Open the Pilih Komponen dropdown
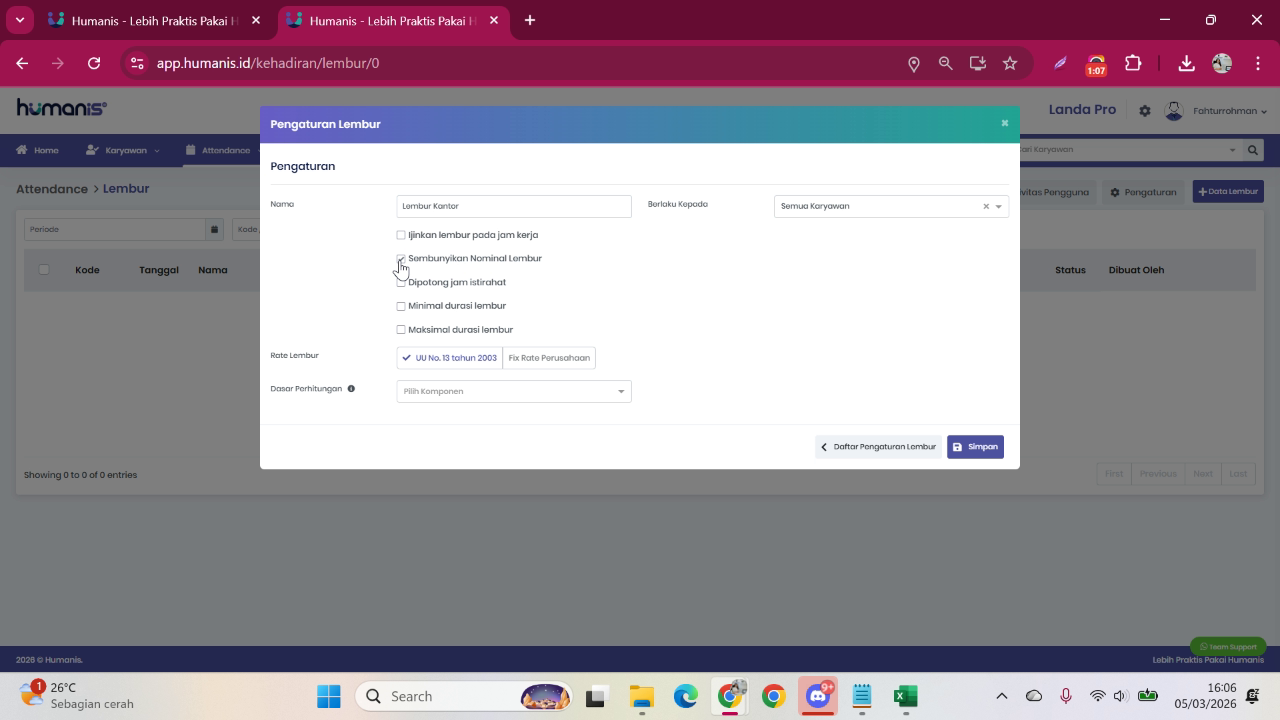Image resolution: width=1280 pixels, height=720 pixels. point(514,391)
